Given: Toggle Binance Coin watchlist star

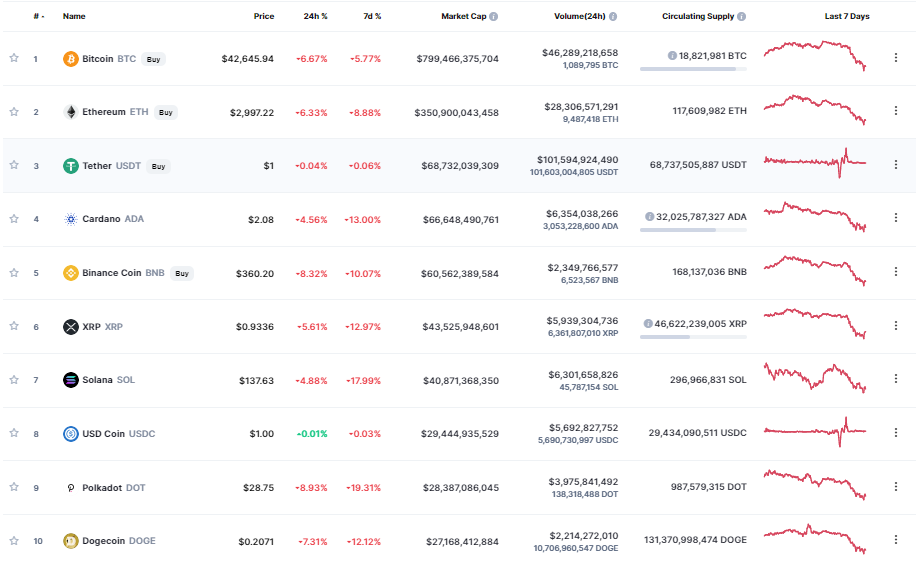Looking at the screenshot, I should [x=14, y=273].
